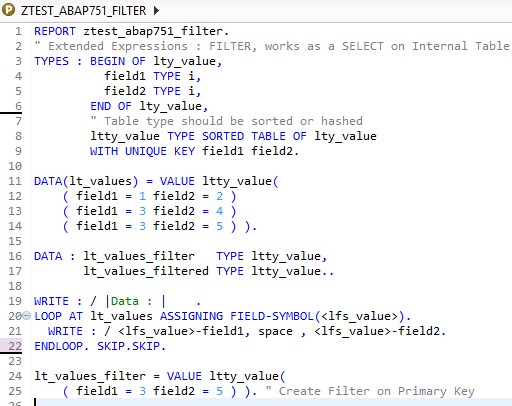The width and height of the screenshot is (512, 406).
Task: Click lt_values_filter on line 24
Action: (90, 376)
